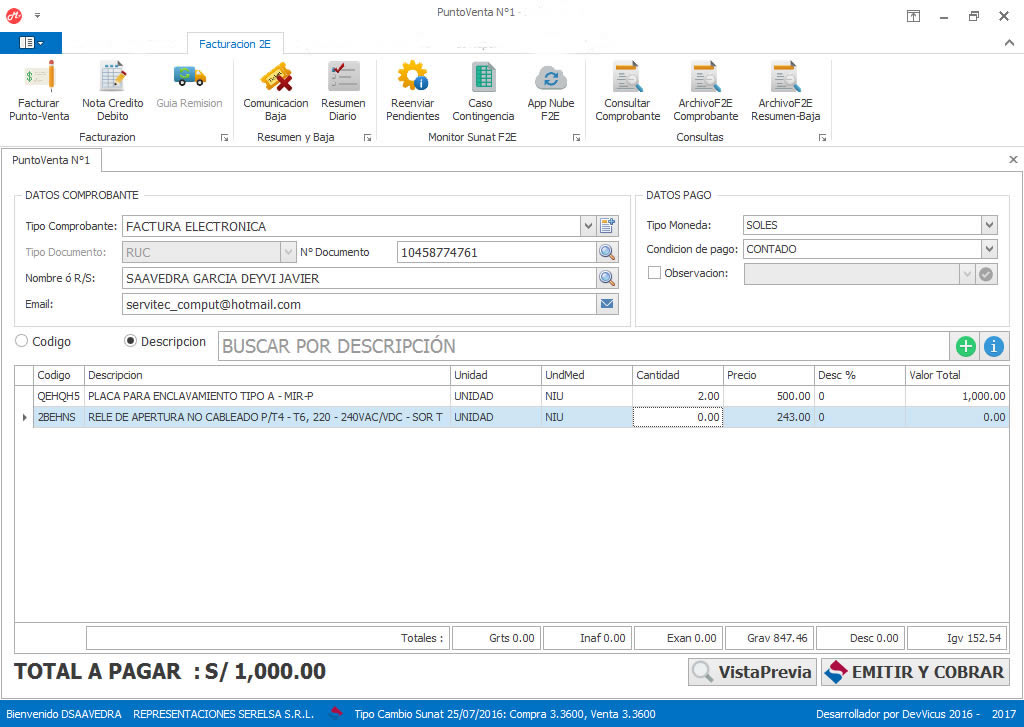Click the row indicator arrow of 2BEHNS
Viewport: 1024px width, 727px height.
click(24, 417)
